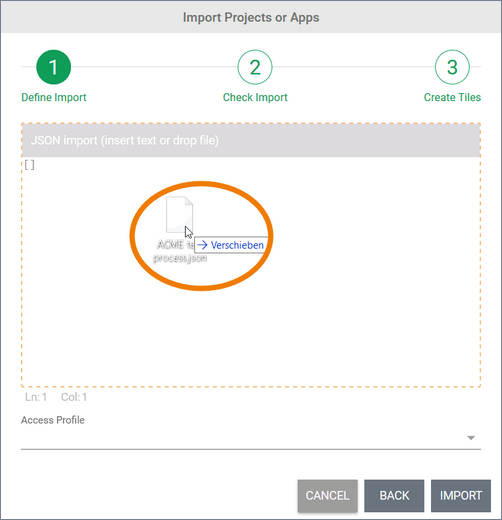Click the step 3 circle icon
502x520 pixels.
coord(452,67)
